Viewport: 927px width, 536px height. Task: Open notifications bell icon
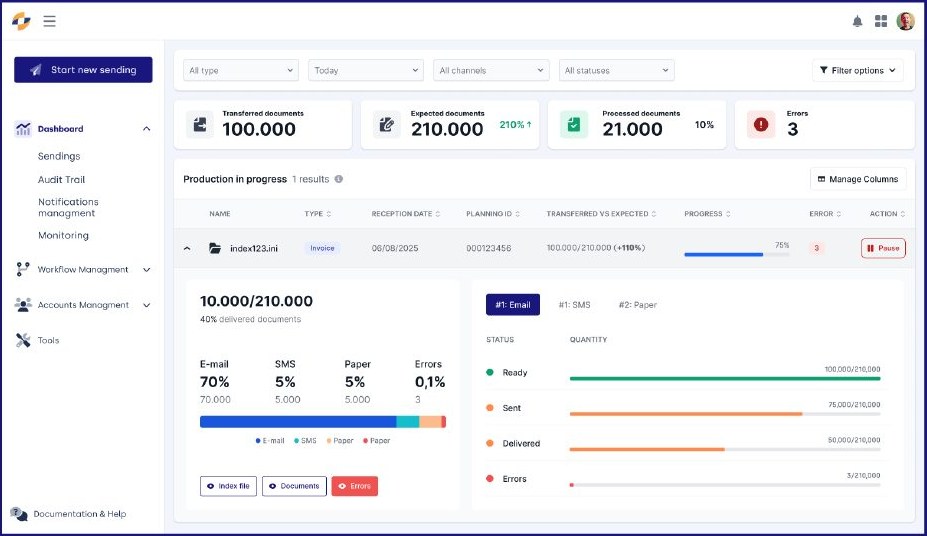pos(857,21)
